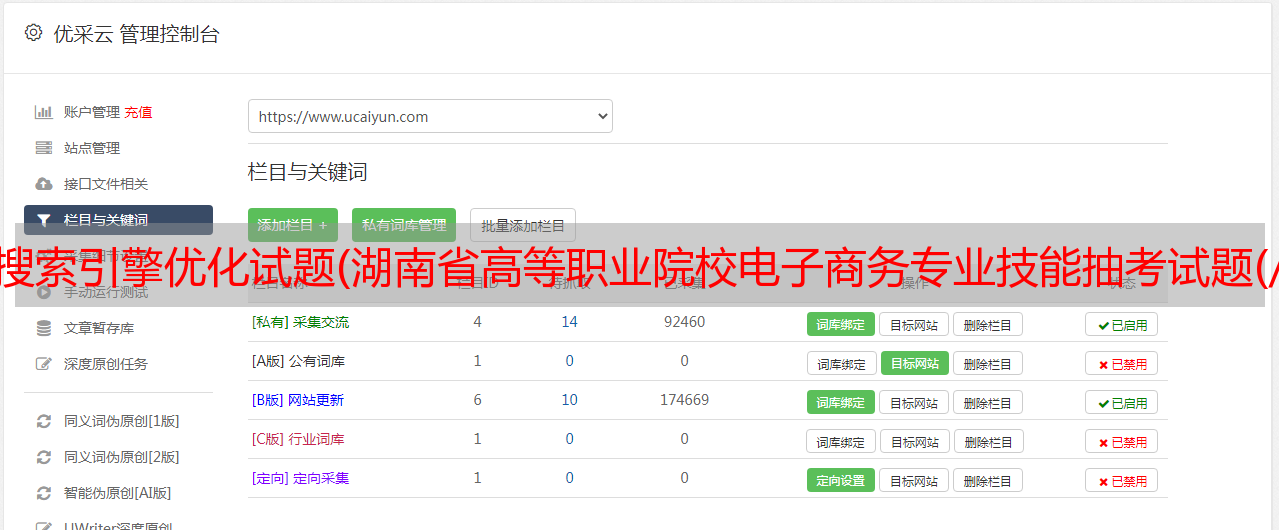Click the gear icon beside 优采云 管理控制台
This screenshot has width=1279, height=530.
click(33, 33)
